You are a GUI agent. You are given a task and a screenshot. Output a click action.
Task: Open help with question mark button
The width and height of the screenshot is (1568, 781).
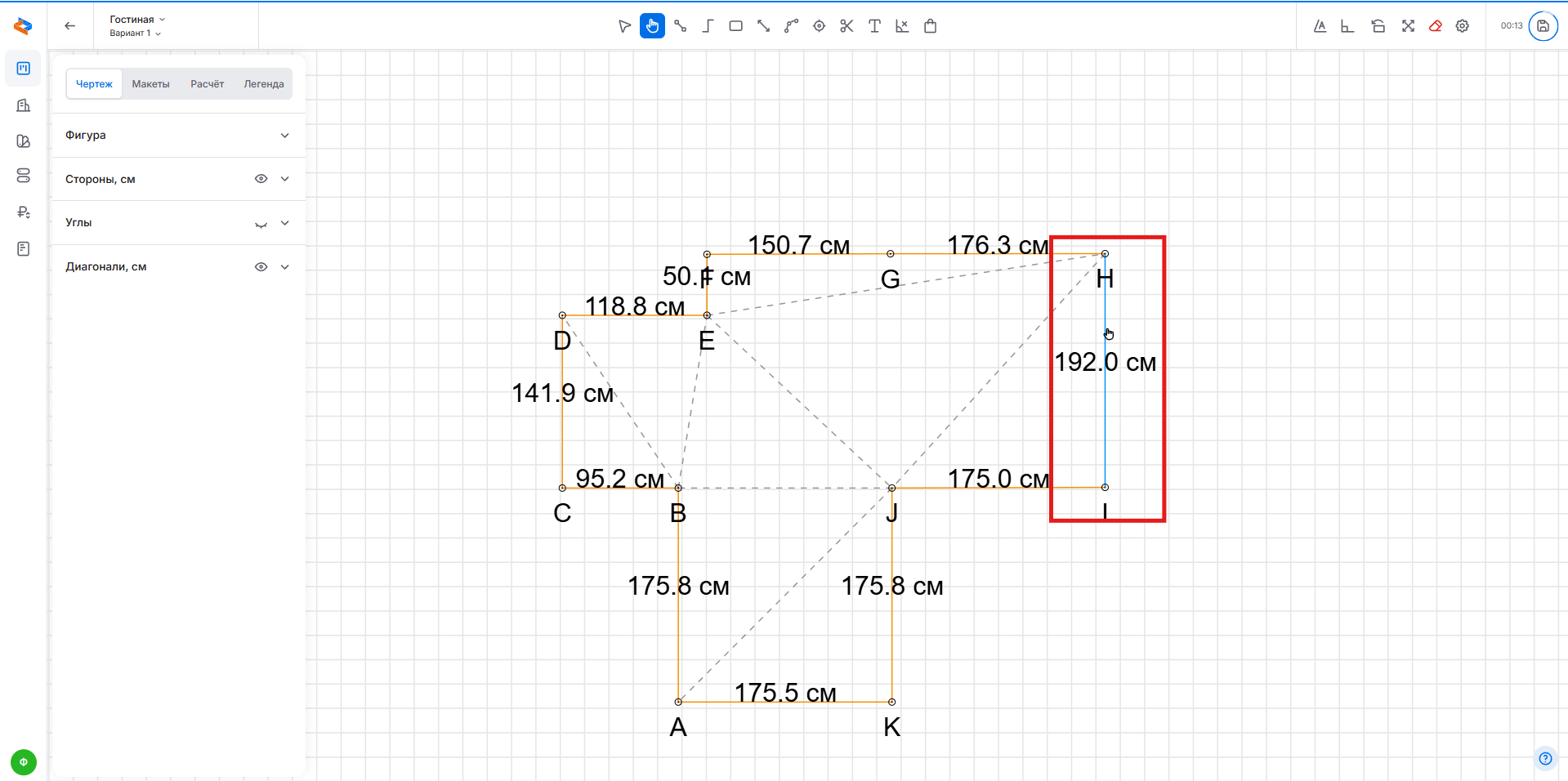tap(1544, 758)
